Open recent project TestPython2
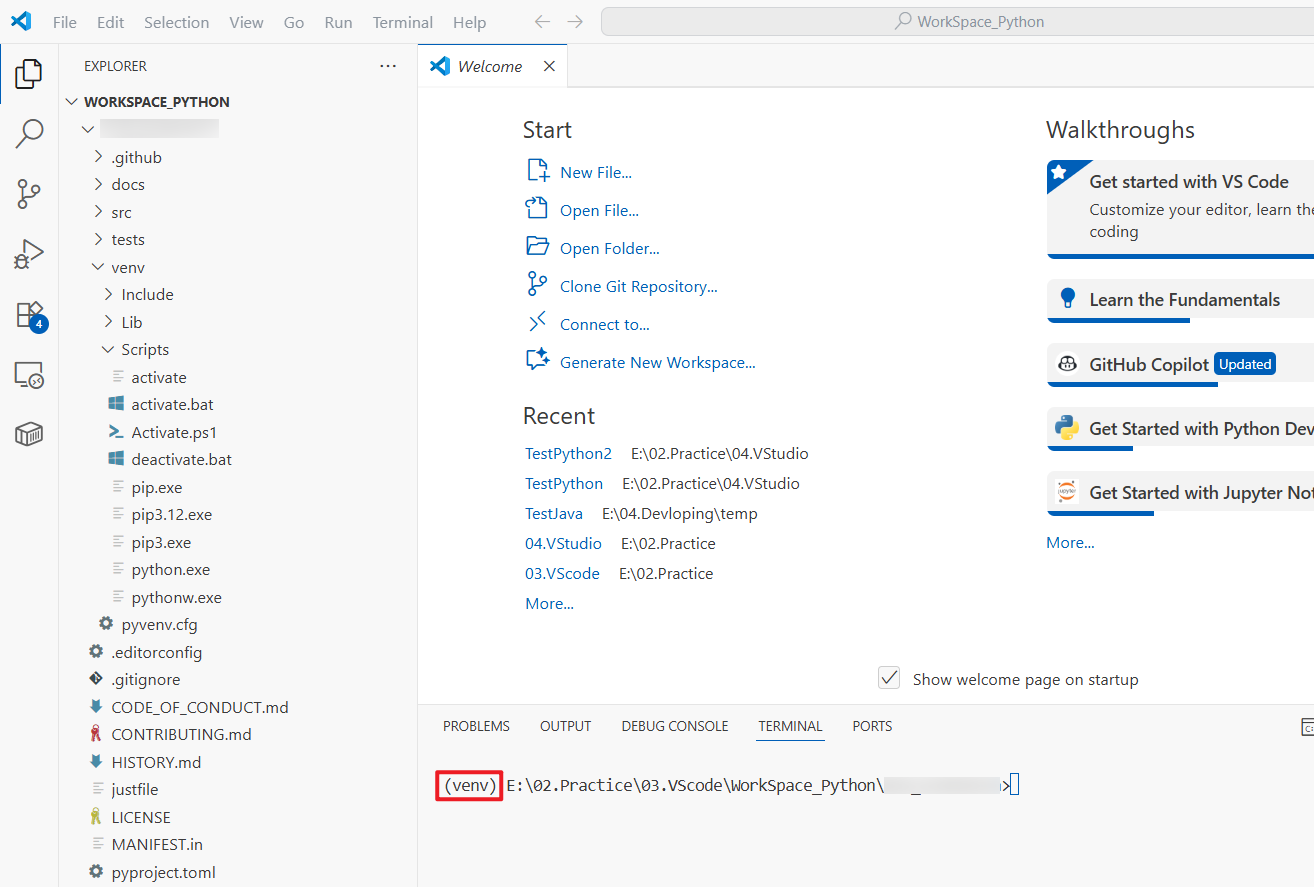This screenshot has width=1314, height=887. (568, 453)
